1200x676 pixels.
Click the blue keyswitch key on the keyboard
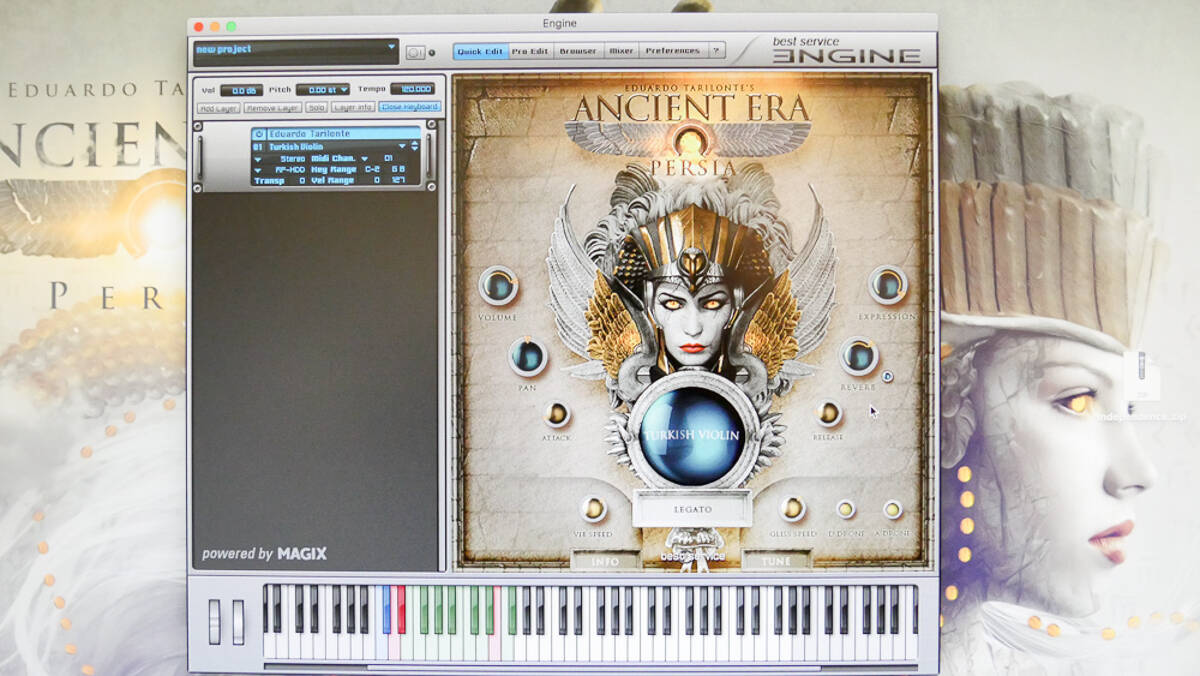tap(387, 609)
